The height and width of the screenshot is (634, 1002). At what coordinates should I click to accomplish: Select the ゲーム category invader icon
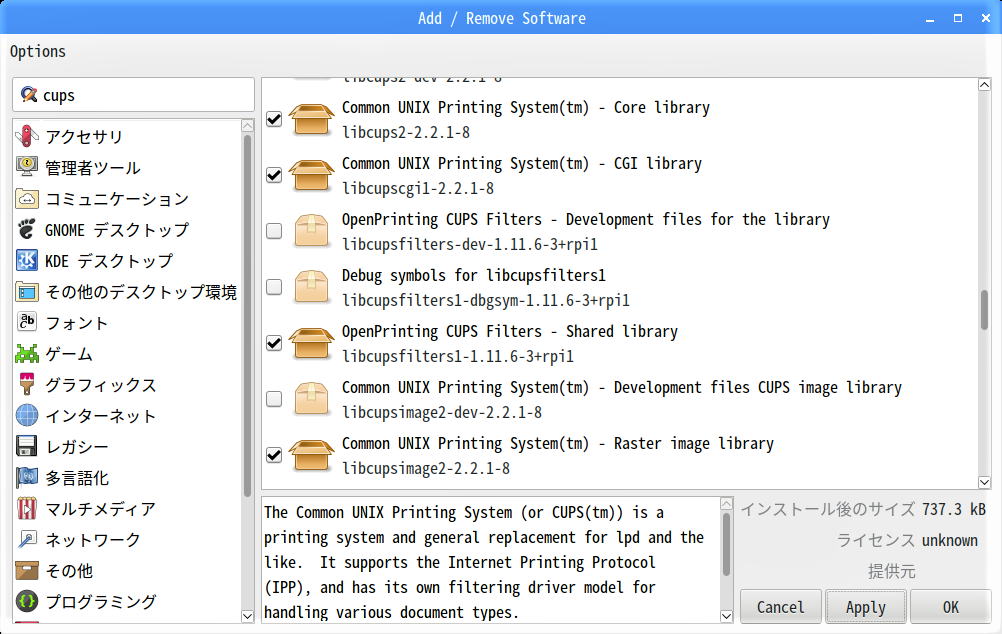[27, 353]
